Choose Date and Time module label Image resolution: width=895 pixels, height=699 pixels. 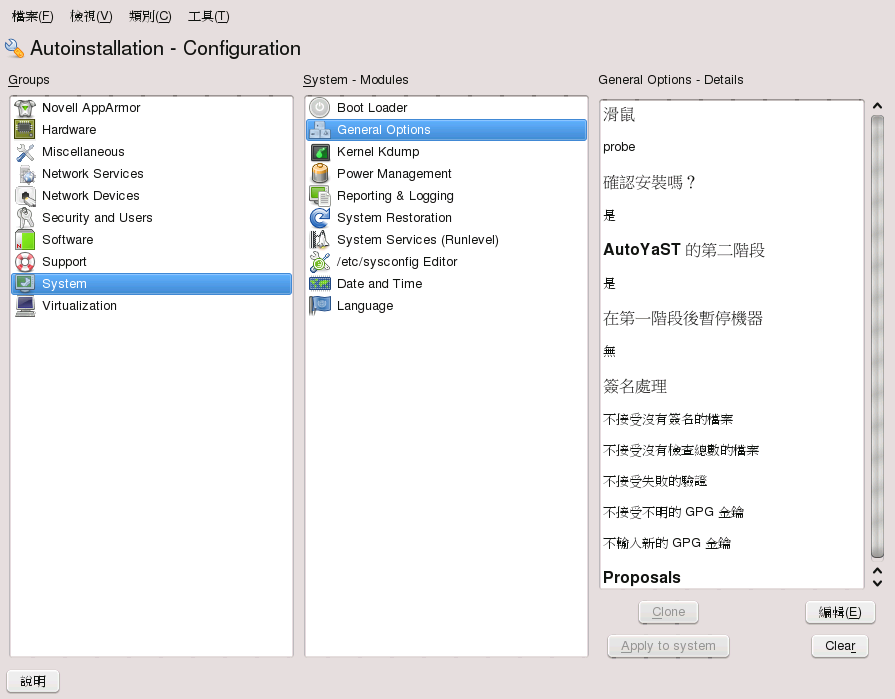(380, 284)
